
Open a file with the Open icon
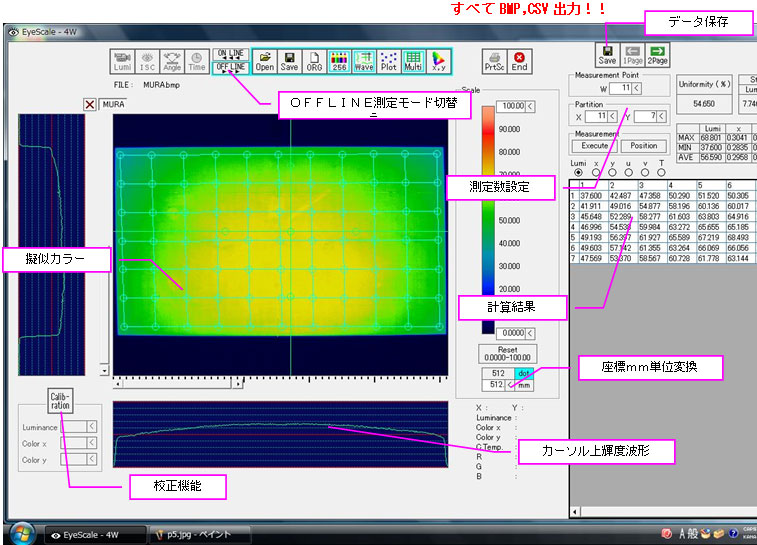(x=265, y=61)
